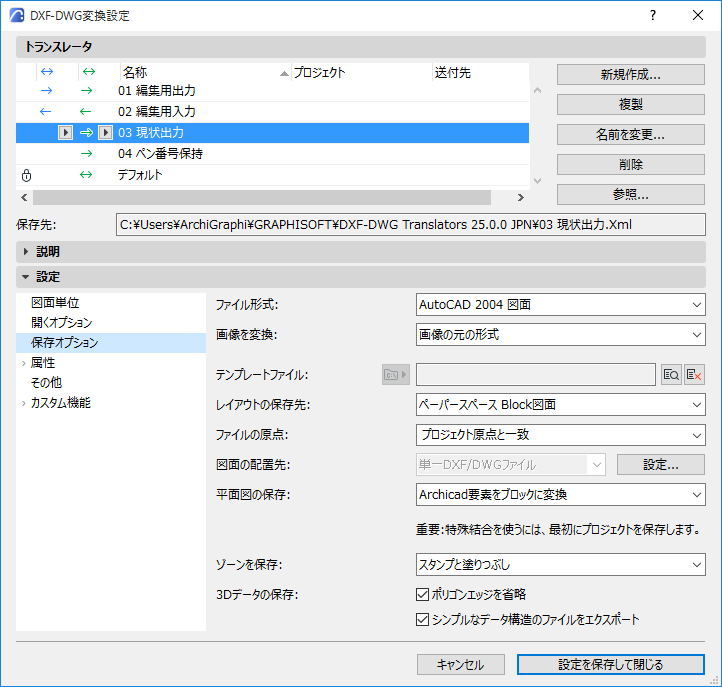Click the lock icon on デフォルト row
Image resolution: width=722 pixels, height=687 pixels.
coord(27,175)
